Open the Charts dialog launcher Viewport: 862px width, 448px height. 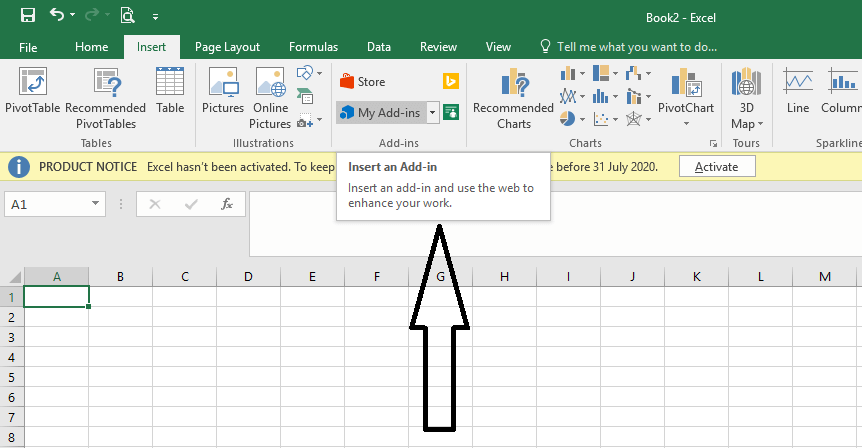coord(713,143)
